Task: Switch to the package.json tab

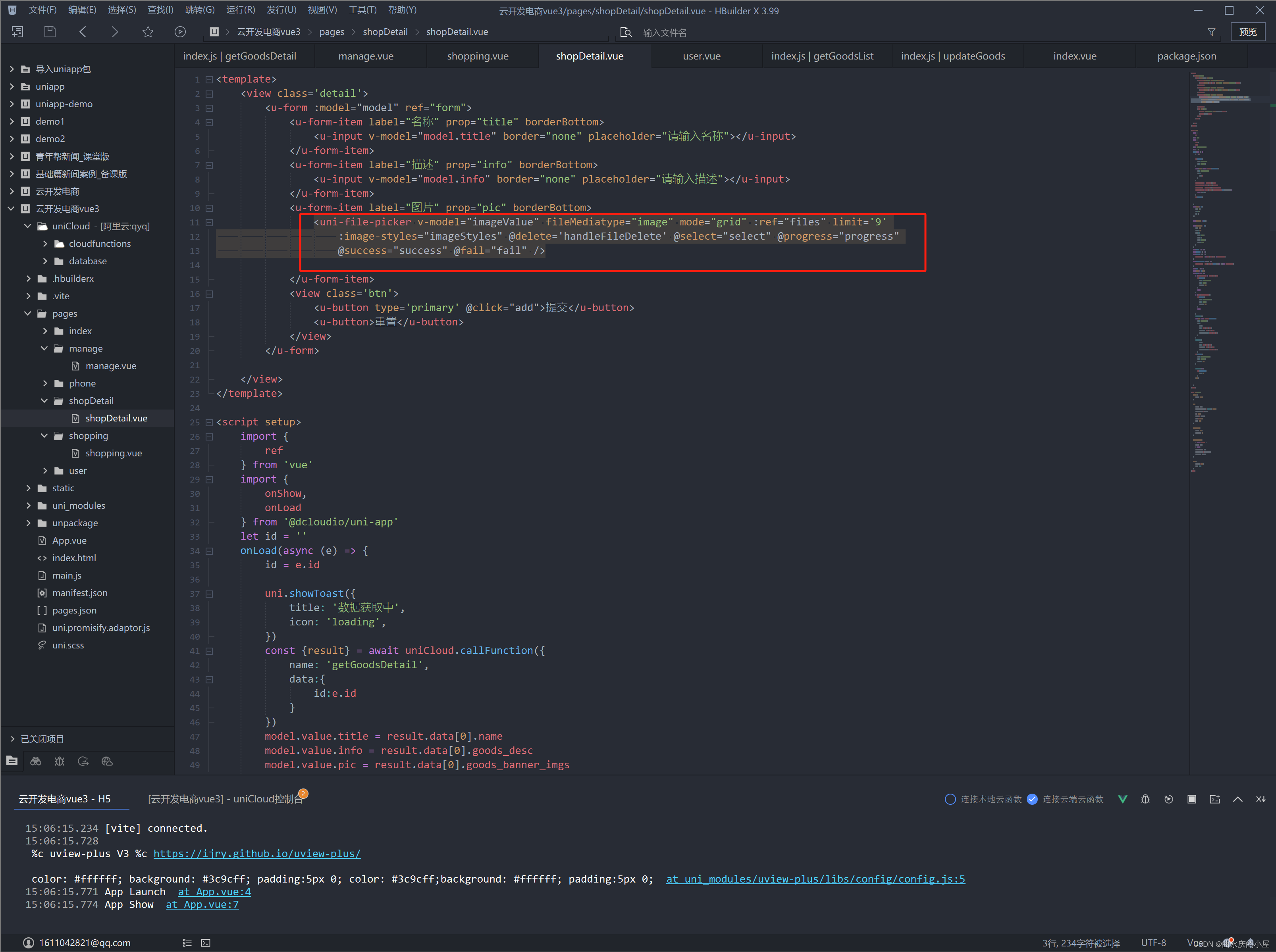Action: pos(1187,56)
